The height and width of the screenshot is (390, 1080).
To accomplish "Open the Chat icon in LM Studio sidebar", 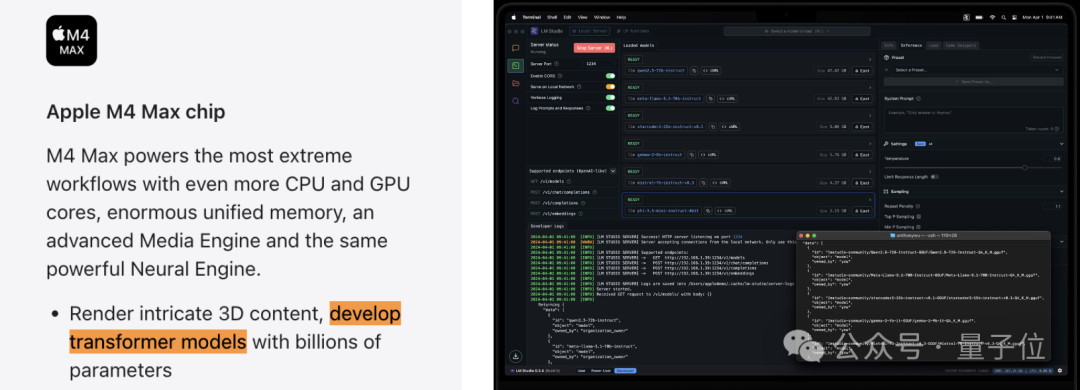I will point(515,48).
